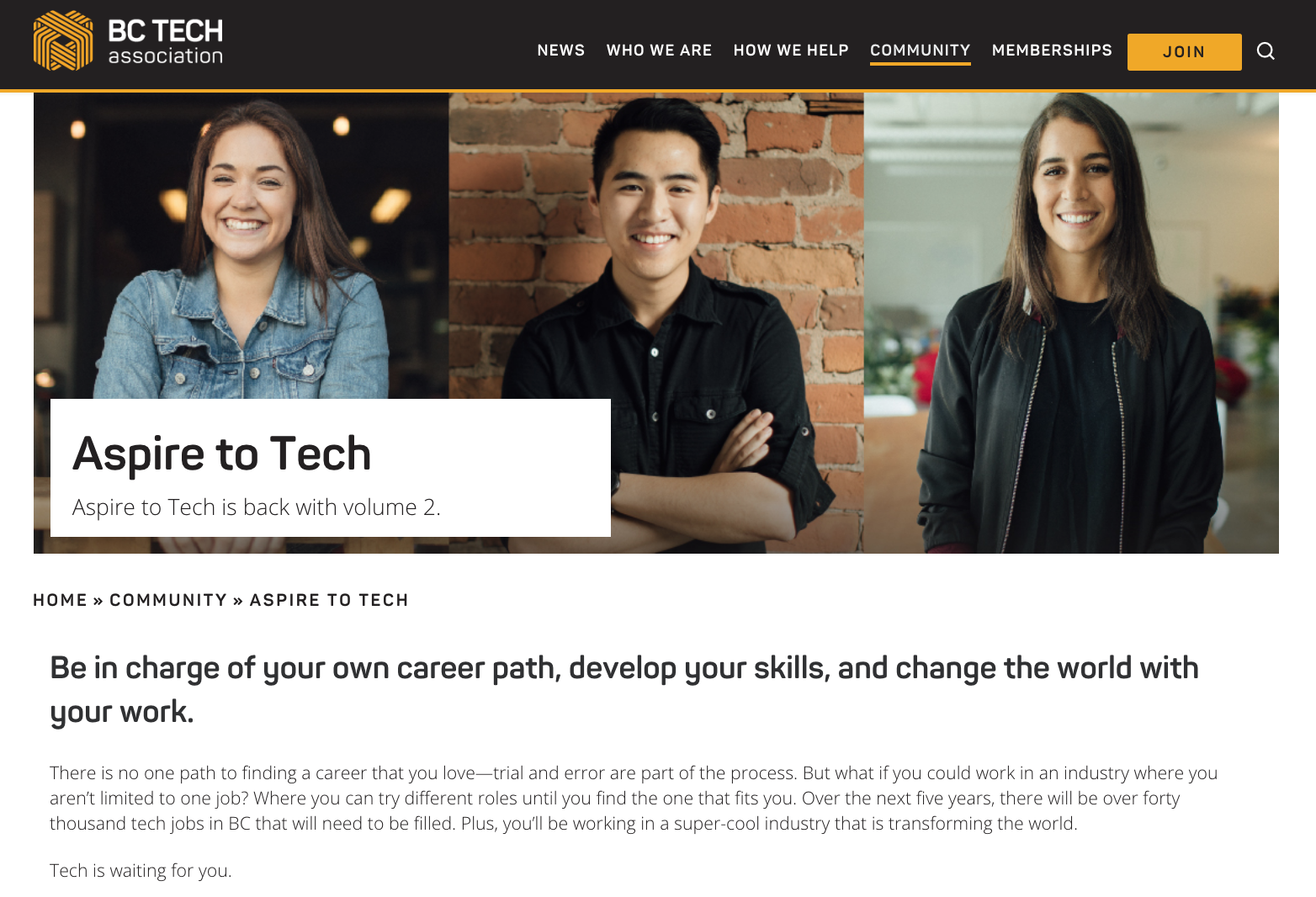Click the woman in denim jacket photo
This screenshot has height=897, width=1316.
click(241, 246)
